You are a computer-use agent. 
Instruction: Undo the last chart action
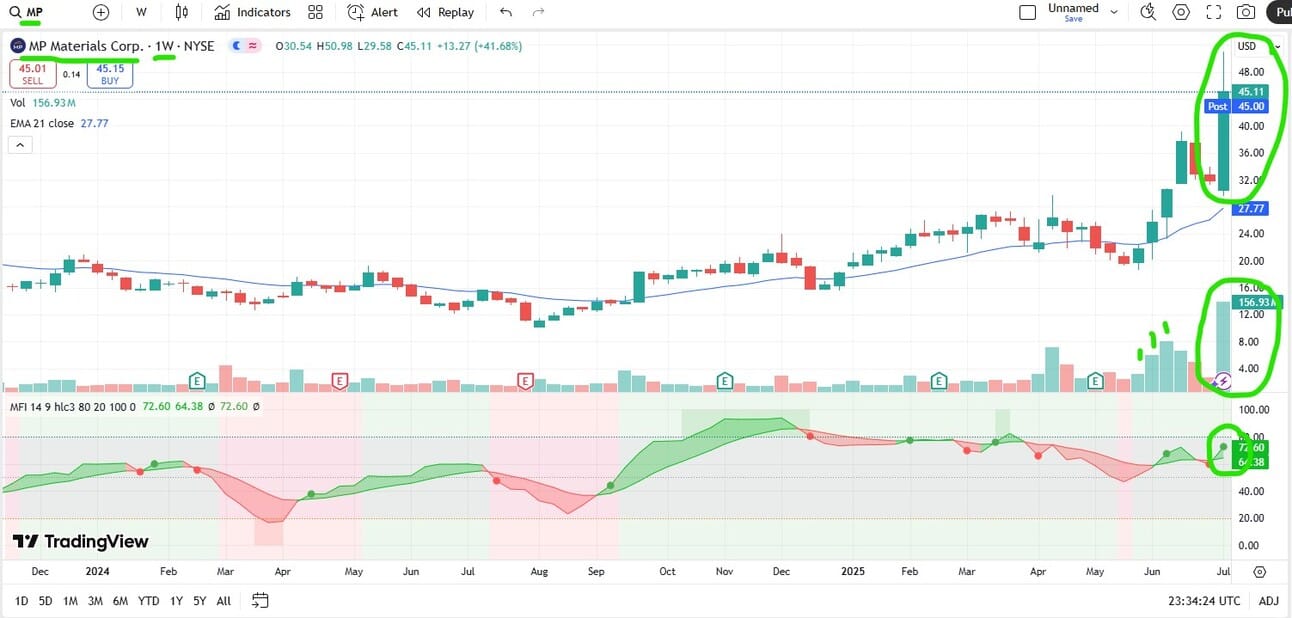pyautogui.click(x=506, y=12)
